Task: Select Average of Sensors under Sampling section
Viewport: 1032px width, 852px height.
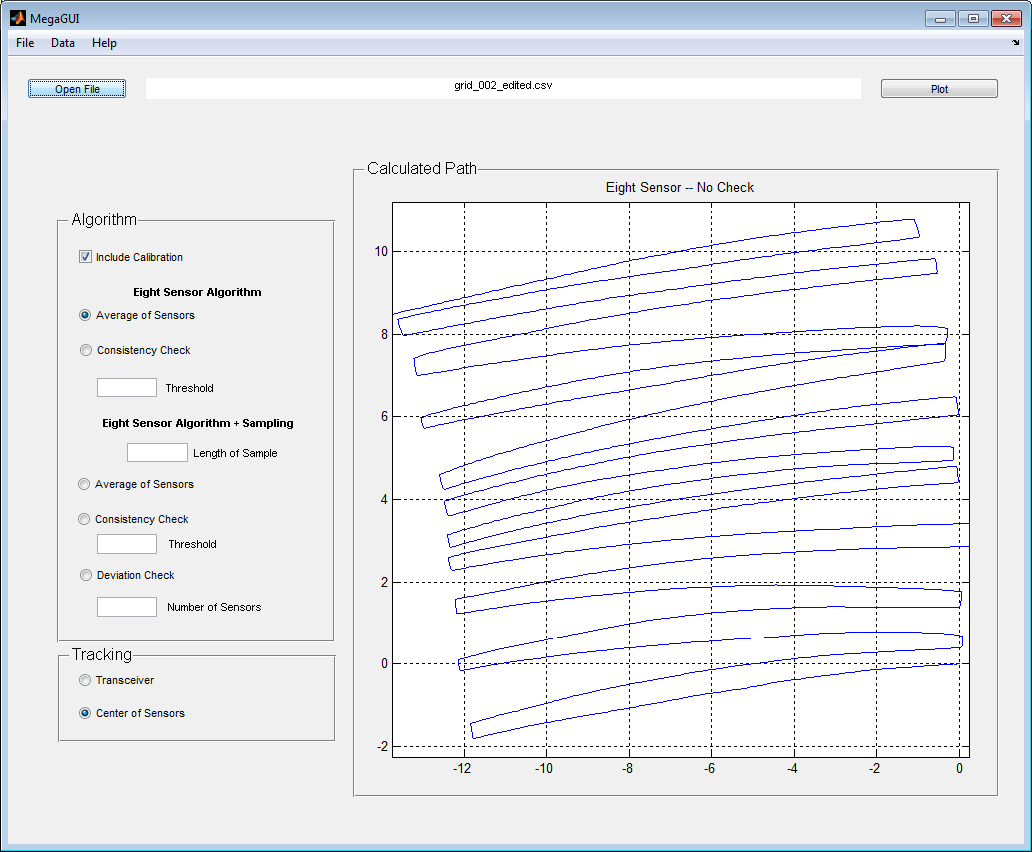Action: coord(84,484)
